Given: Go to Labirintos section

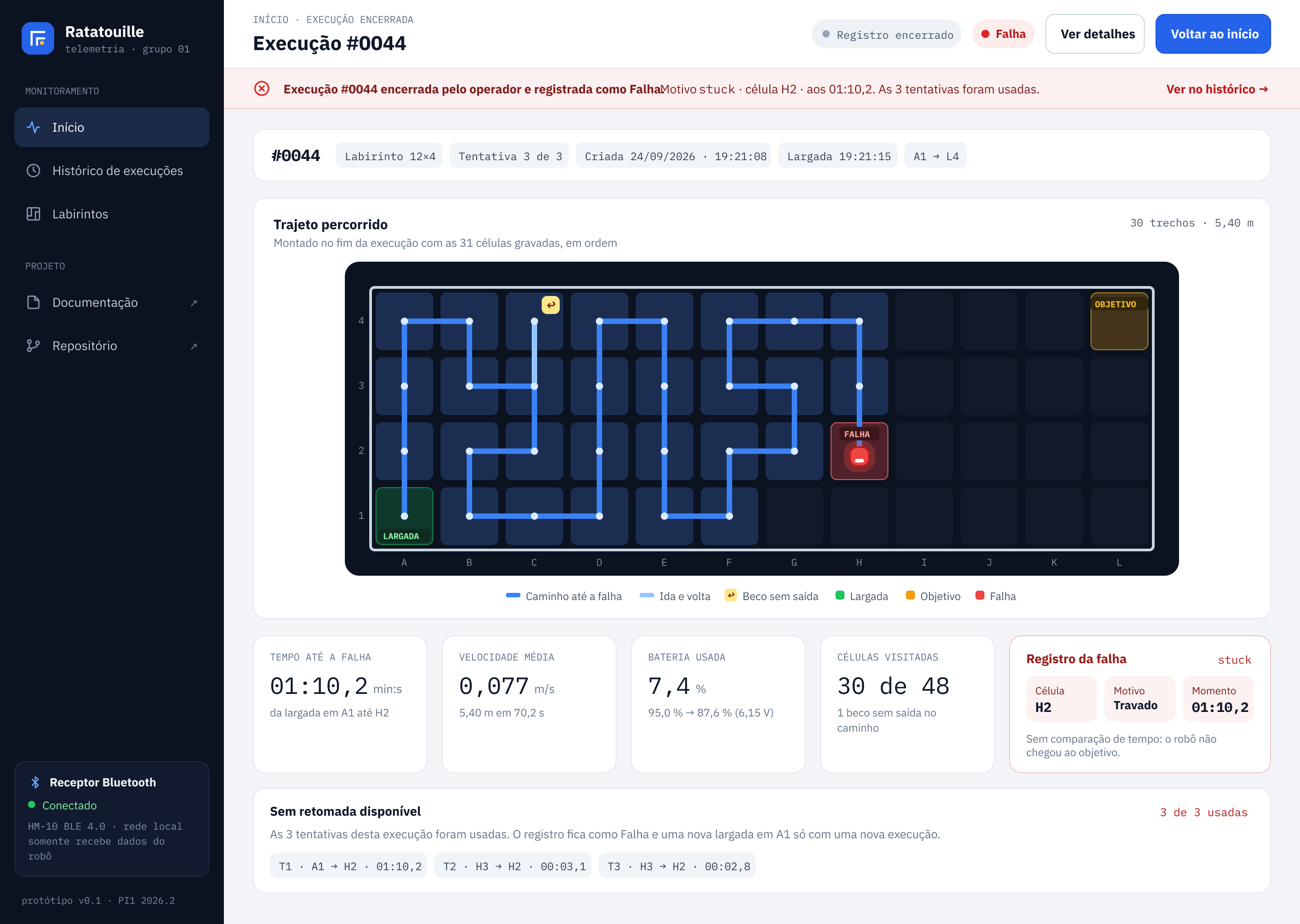Looking at the screenshot, I should point(111,214).
